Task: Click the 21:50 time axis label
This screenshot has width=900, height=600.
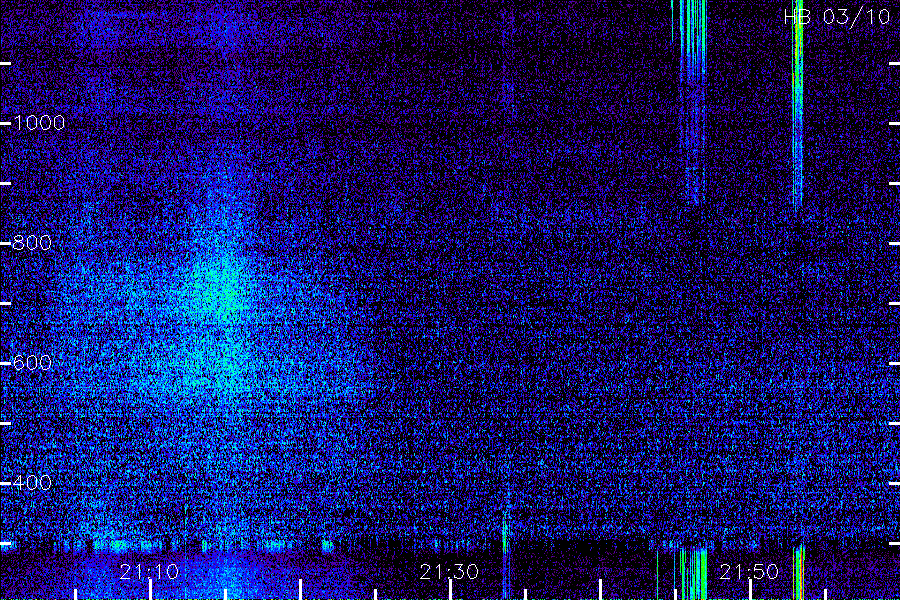Action: [x=749, y=572]
